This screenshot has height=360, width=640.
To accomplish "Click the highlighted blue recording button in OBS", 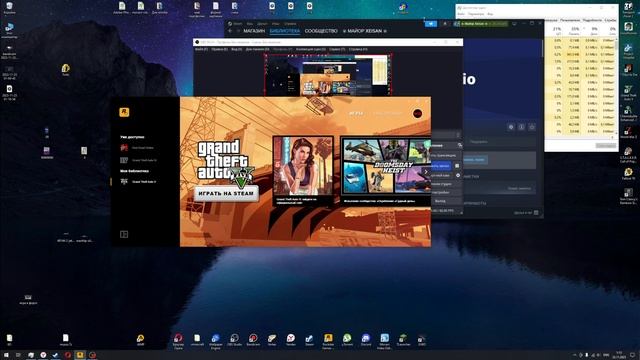I will (x=441, y=166).
